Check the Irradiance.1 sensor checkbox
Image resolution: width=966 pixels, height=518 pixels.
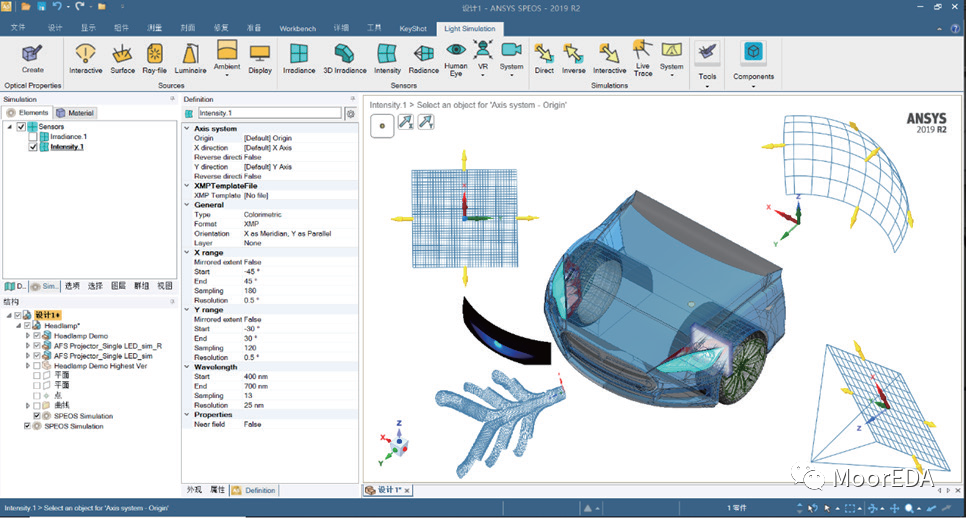(33, 137)
